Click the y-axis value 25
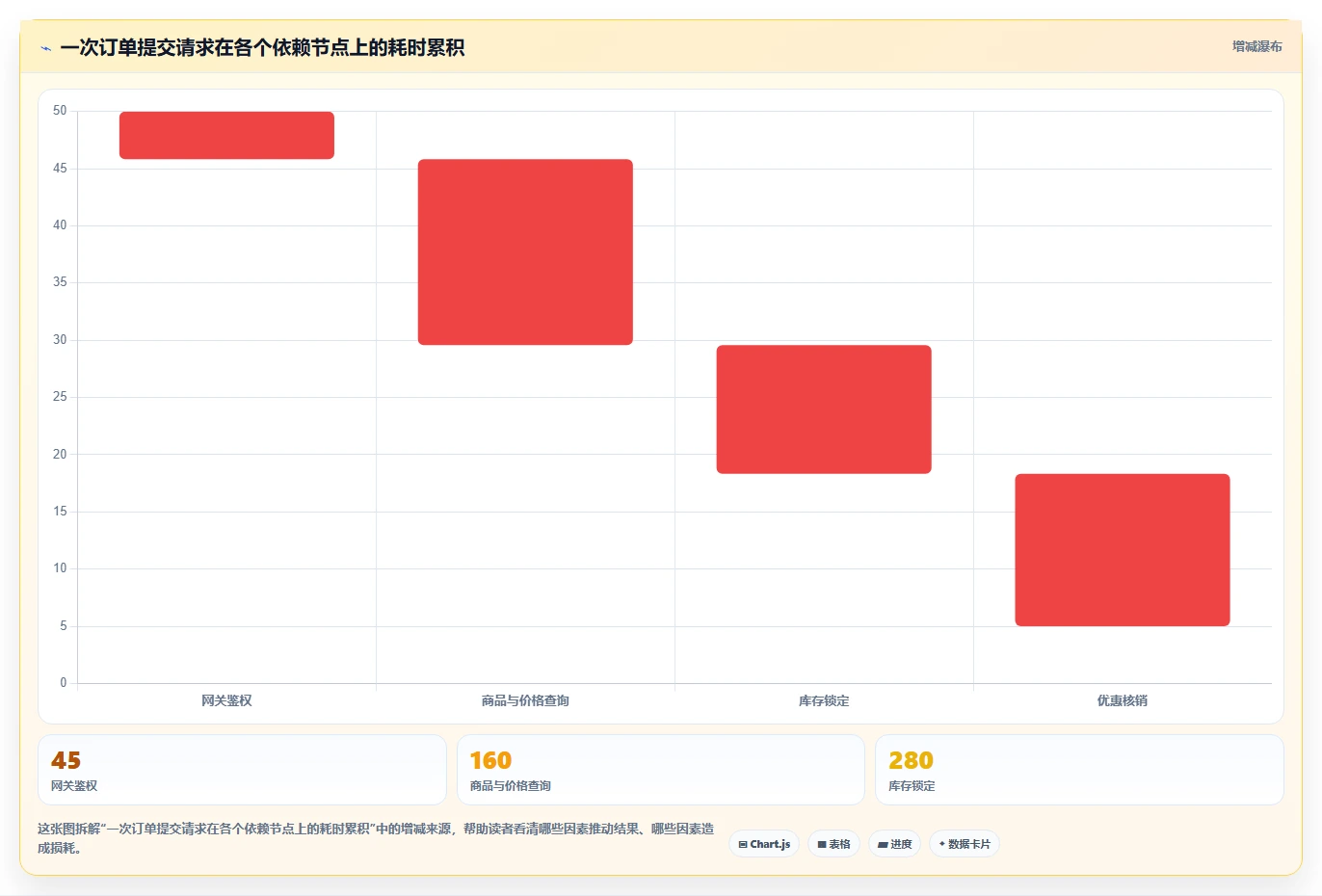This screenshot has width=1322, height=896. pos(60,397)
